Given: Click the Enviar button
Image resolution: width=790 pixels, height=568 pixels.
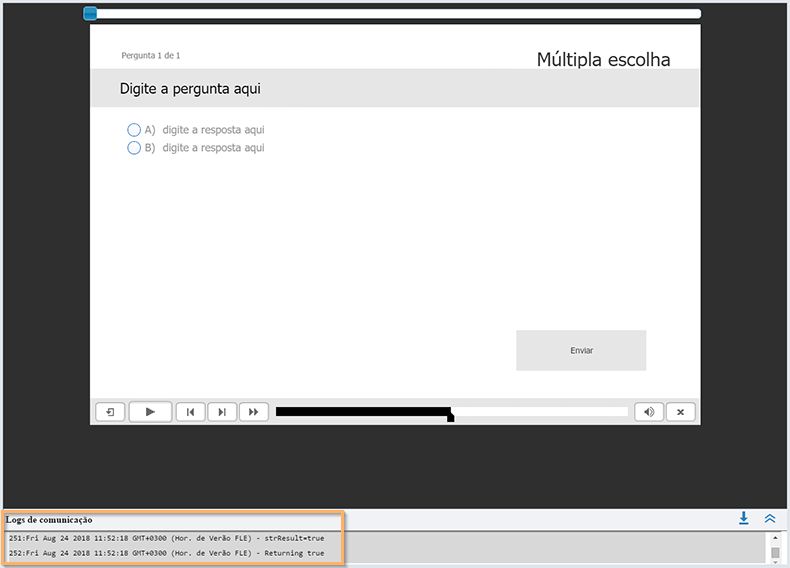Looking at the screenshot, I should (x=581, y=350).
